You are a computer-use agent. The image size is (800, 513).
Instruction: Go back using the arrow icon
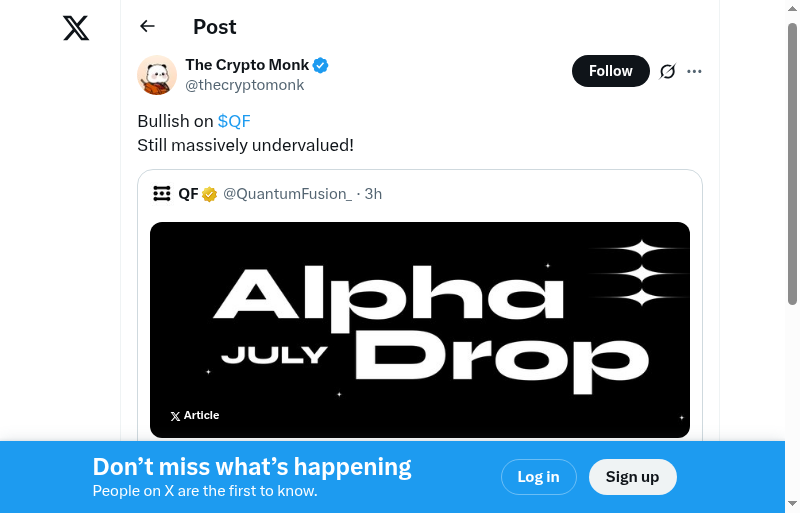pyautogui.click(x=148, y=27)
